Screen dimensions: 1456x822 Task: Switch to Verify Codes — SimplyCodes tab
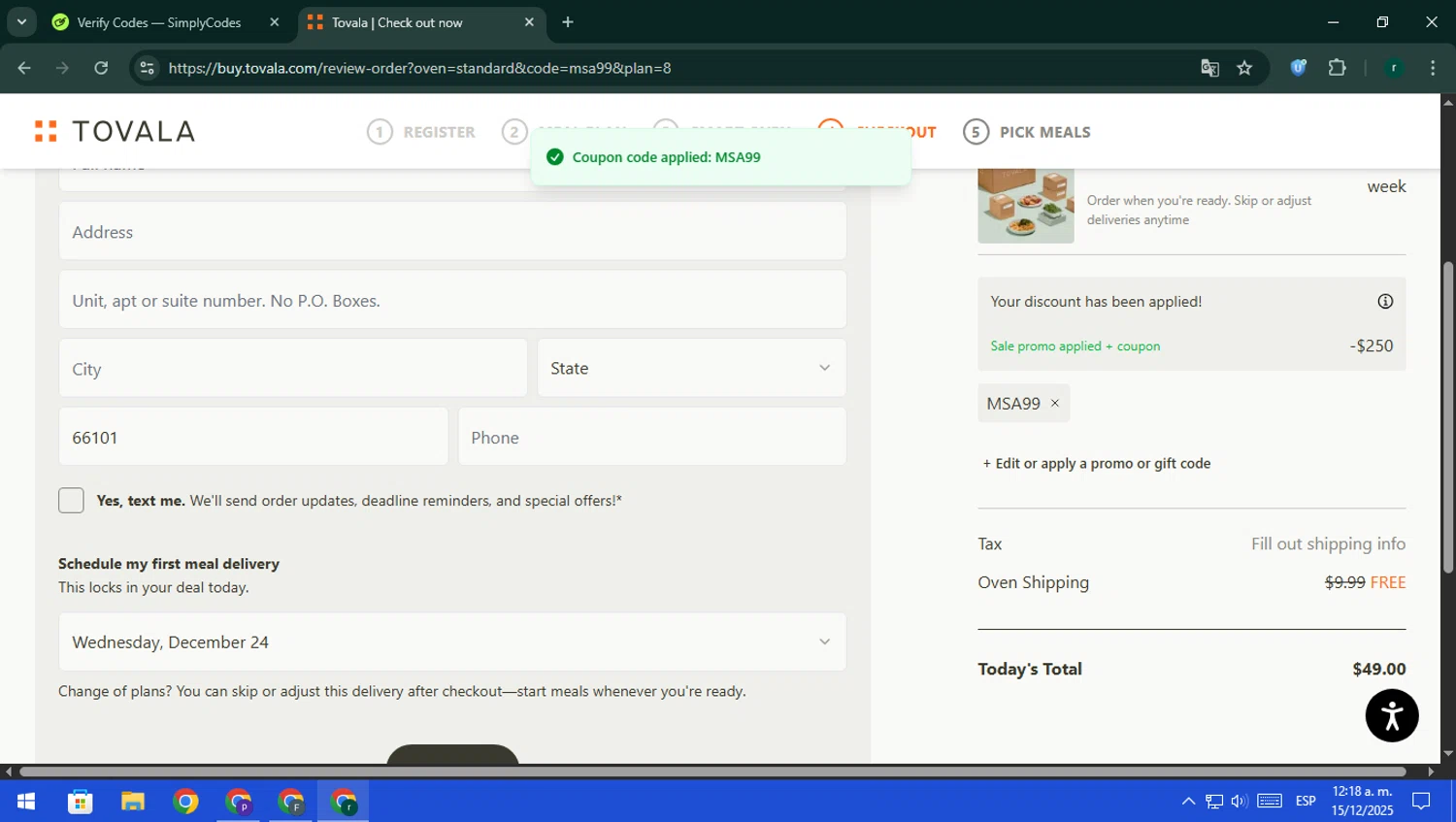(x=158, y=22)
